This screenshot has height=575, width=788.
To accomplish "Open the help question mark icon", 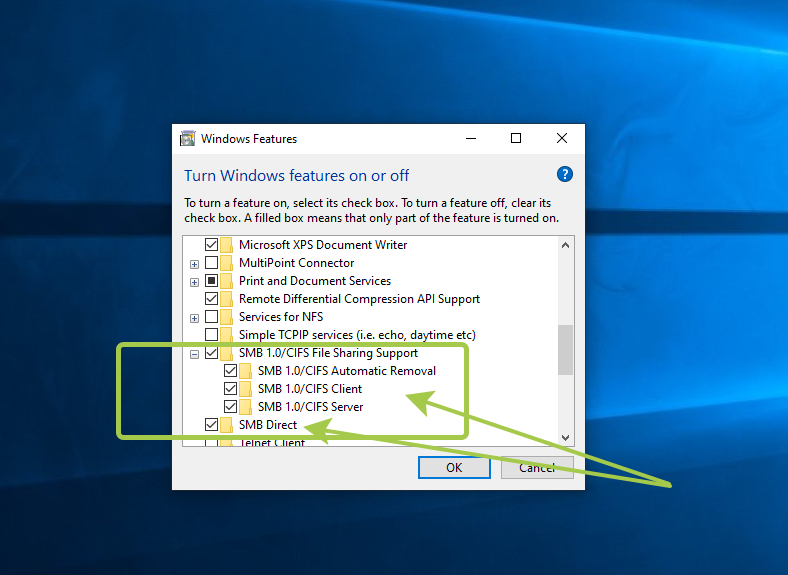I will click(564, 174).
